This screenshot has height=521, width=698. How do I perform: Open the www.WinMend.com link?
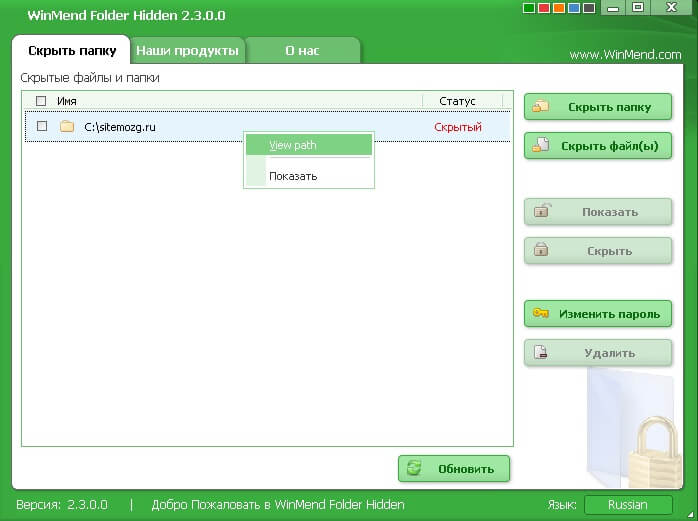coord(625,55)
